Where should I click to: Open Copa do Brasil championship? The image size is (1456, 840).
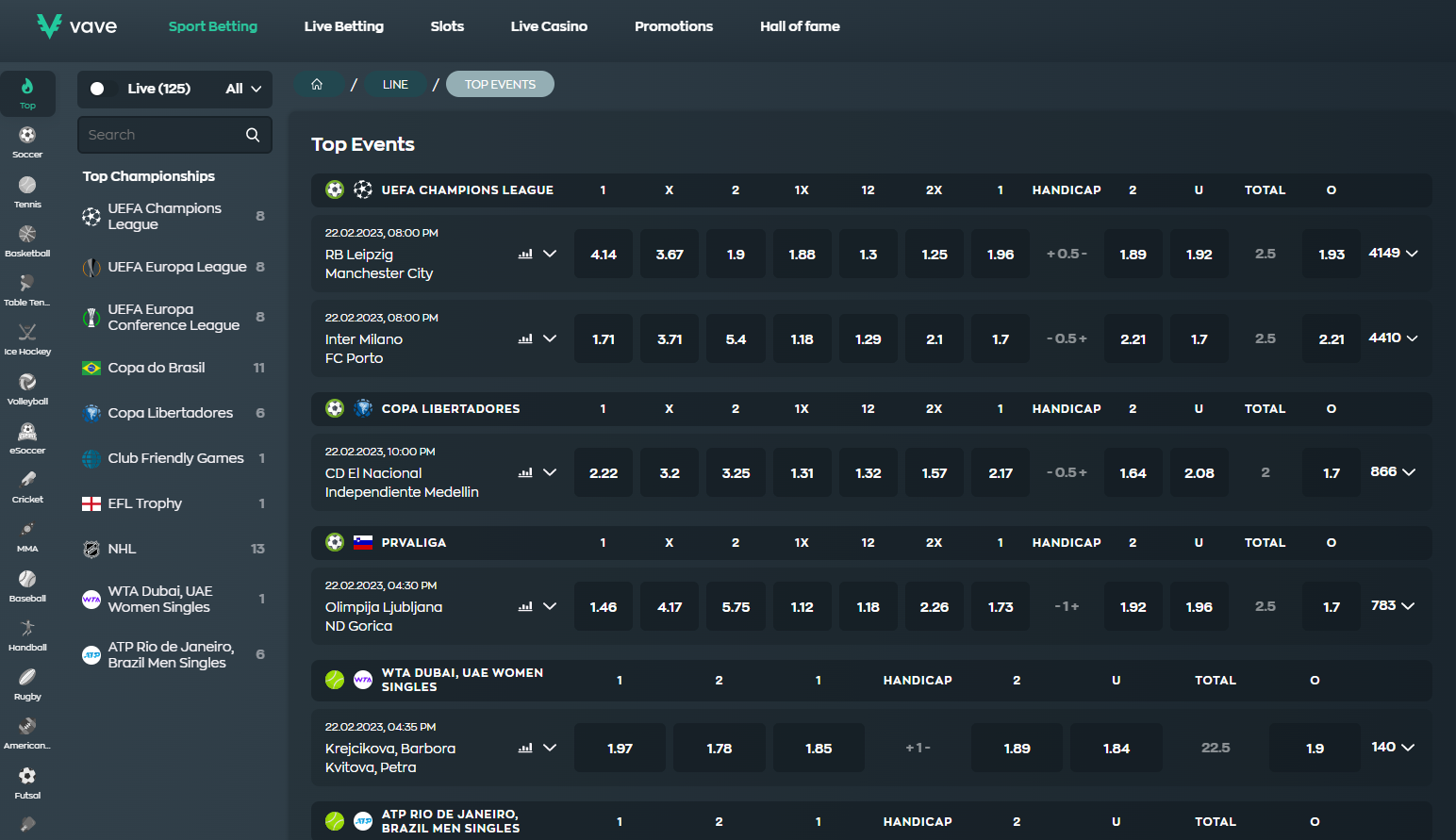click(x=174, y=368)
